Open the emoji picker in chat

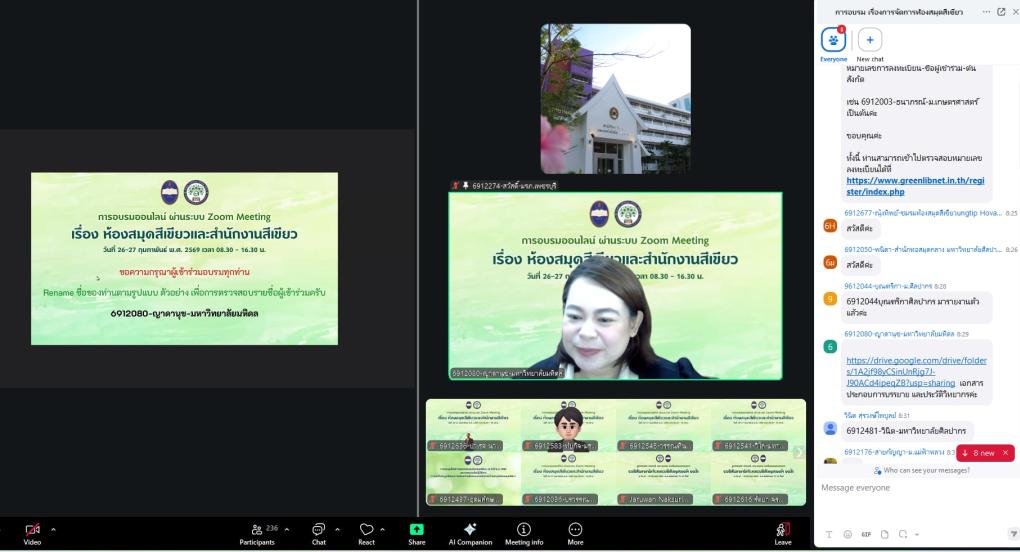coord(848,534)
